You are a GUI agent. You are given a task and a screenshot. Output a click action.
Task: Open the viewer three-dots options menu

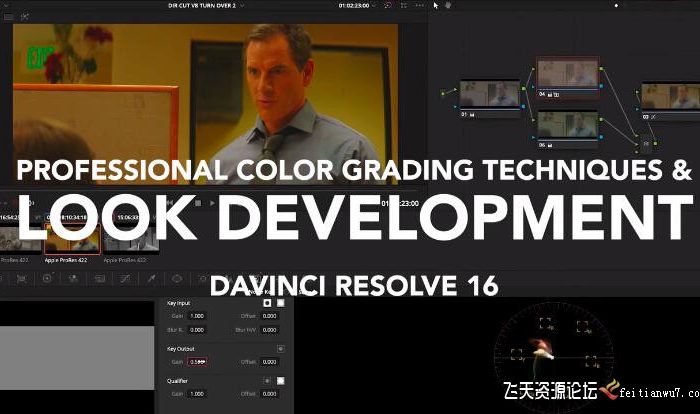pos(420,6)
